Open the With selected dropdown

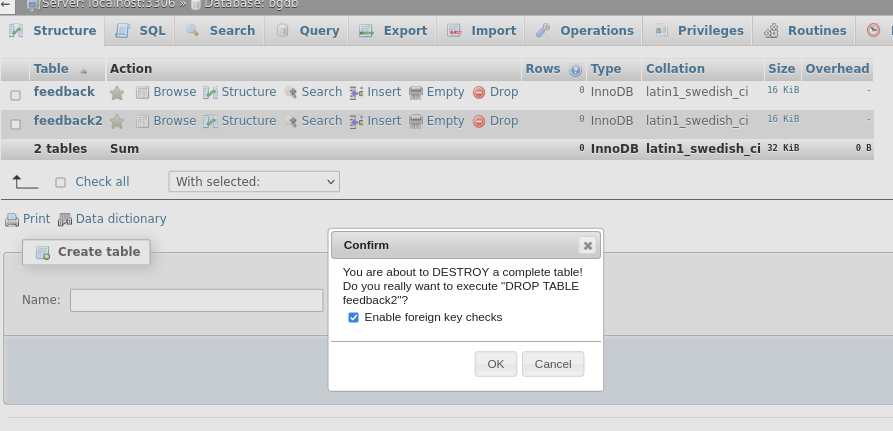(254, 182)
